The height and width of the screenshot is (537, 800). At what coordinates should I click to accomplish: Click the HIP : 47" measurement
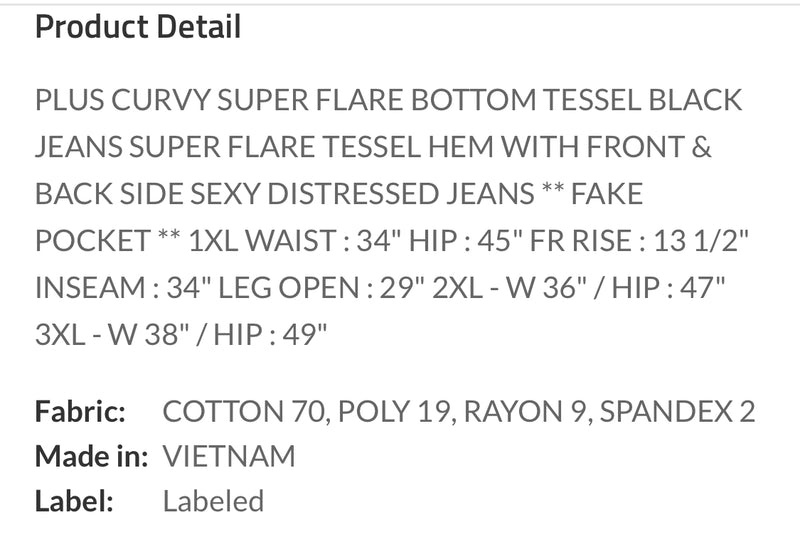[x=668, y=287]
